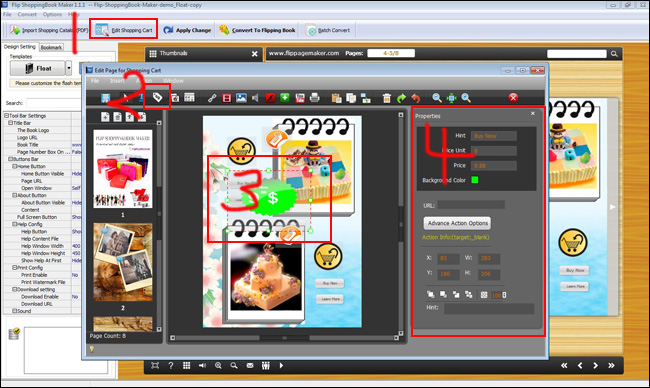Image resolution: width=650 pixels, height=388 pixels.
Task: Open the Options menu in the main window
Action: click(52, 15)
